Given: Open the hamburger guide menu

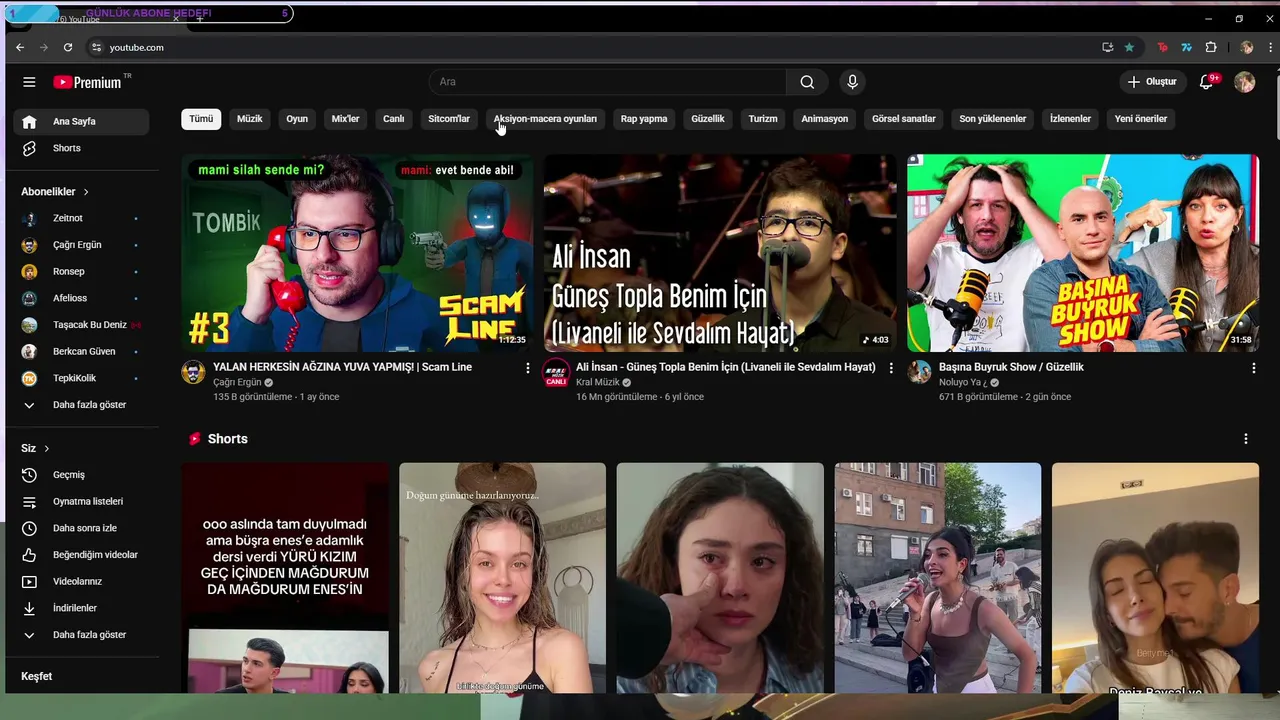Looking at the screenshot, I should pos(29,82).
